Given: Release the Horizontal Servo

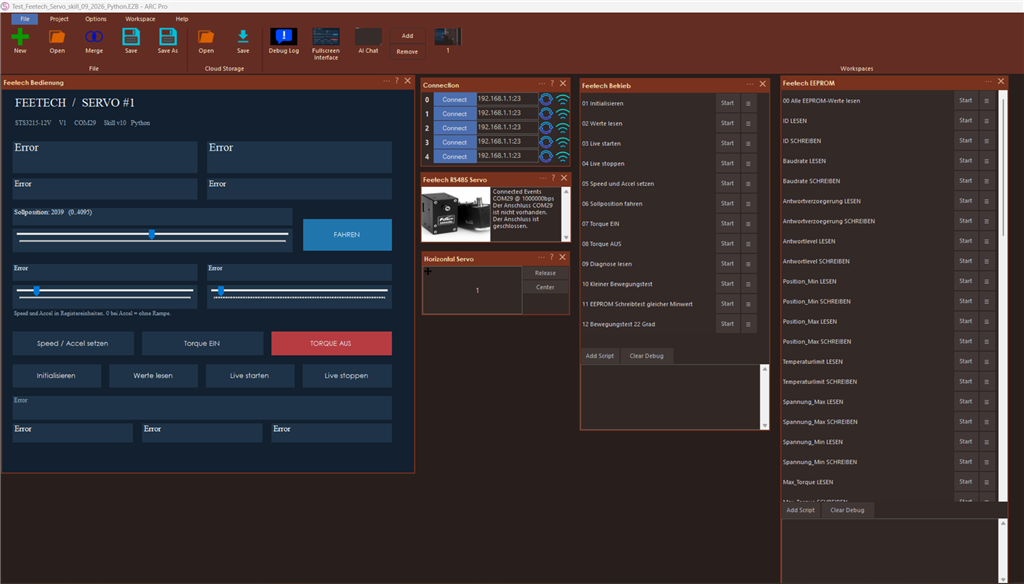Looking at the screenshot, I should tap(545, 273).
